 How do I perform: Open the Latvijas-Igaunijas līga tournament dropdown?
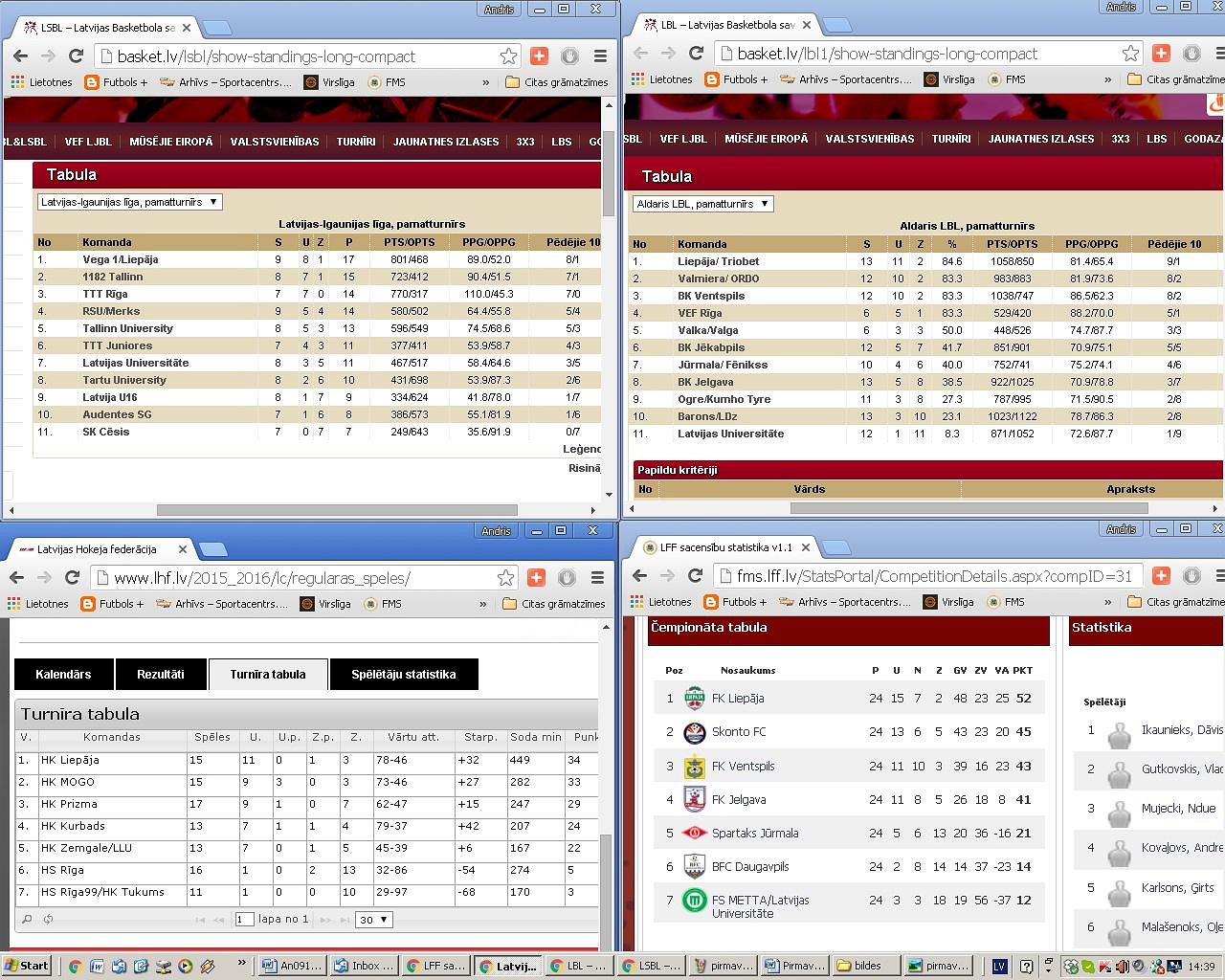pyautogui.click(x=129, y=202)
